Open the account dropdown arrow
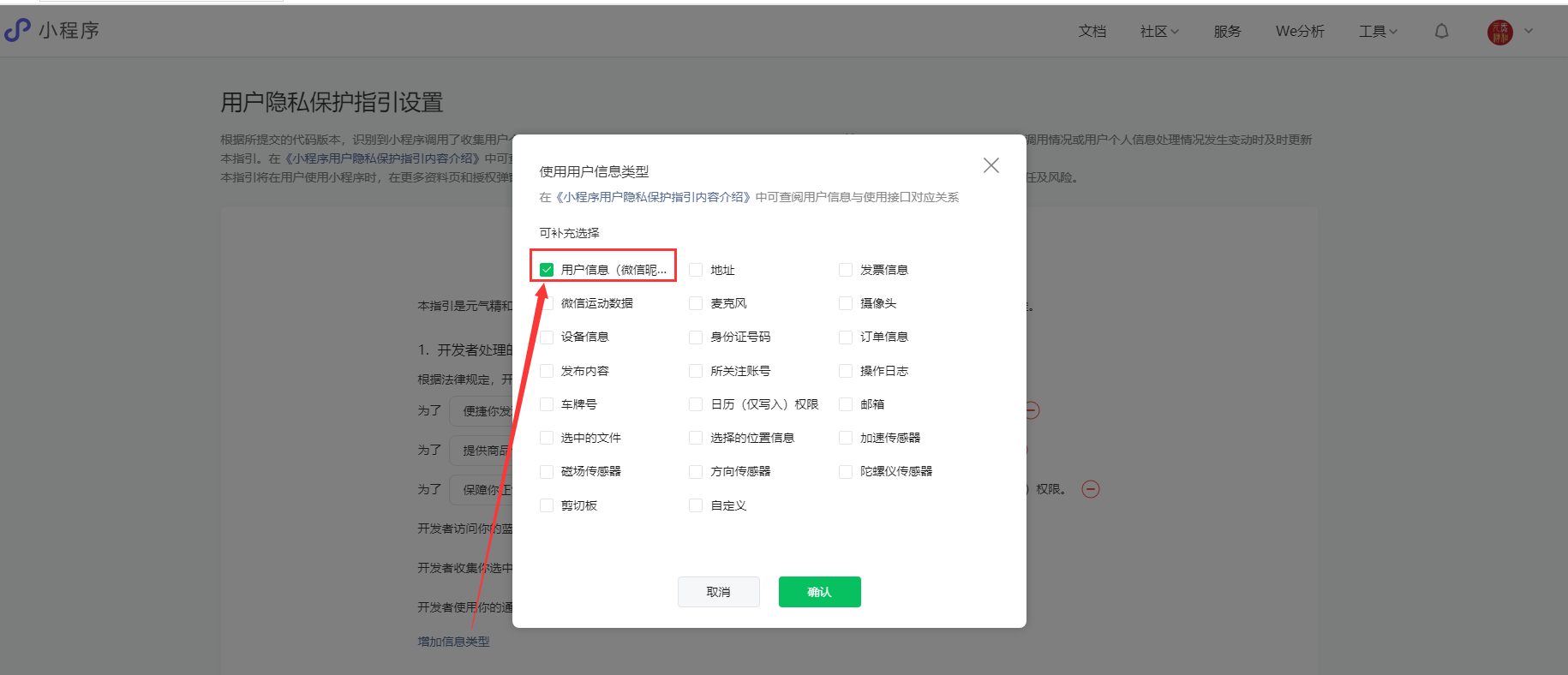This screenshot has width=1568, height=675. click(1529, 32)
